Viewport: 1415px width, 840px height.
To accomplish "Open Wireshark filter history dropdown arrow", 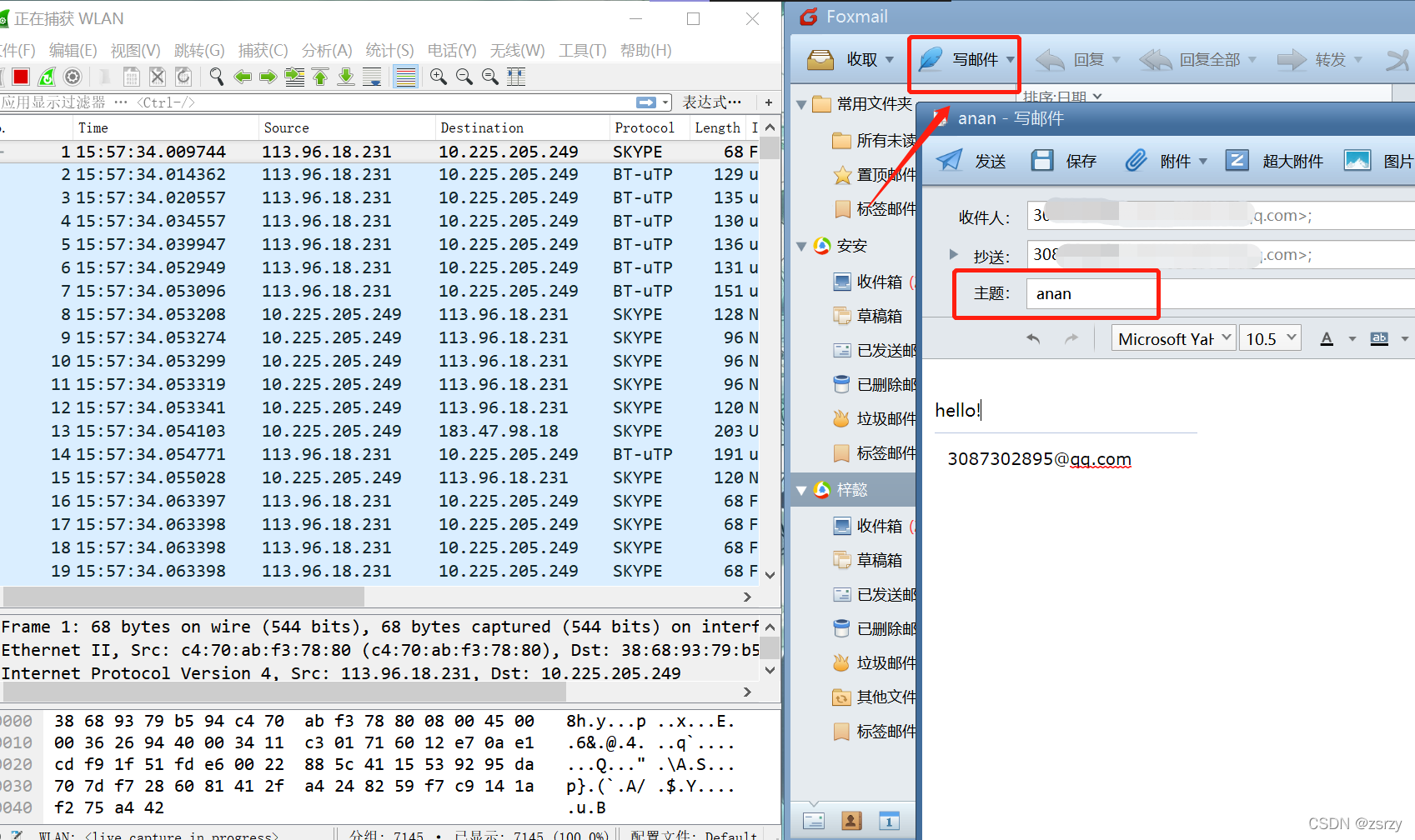I will (x=666, y=102).
